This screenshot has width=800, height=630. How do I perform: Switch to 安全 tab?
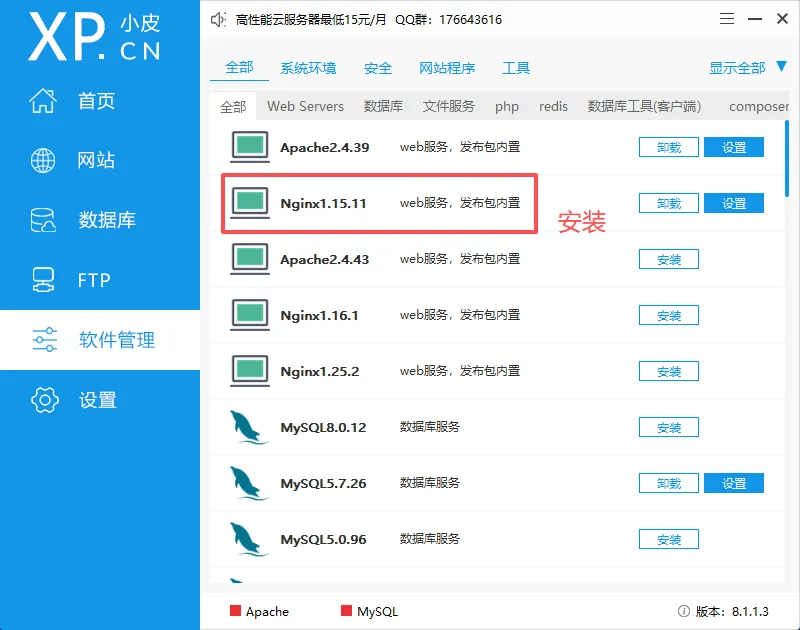[x=378, y=68]
